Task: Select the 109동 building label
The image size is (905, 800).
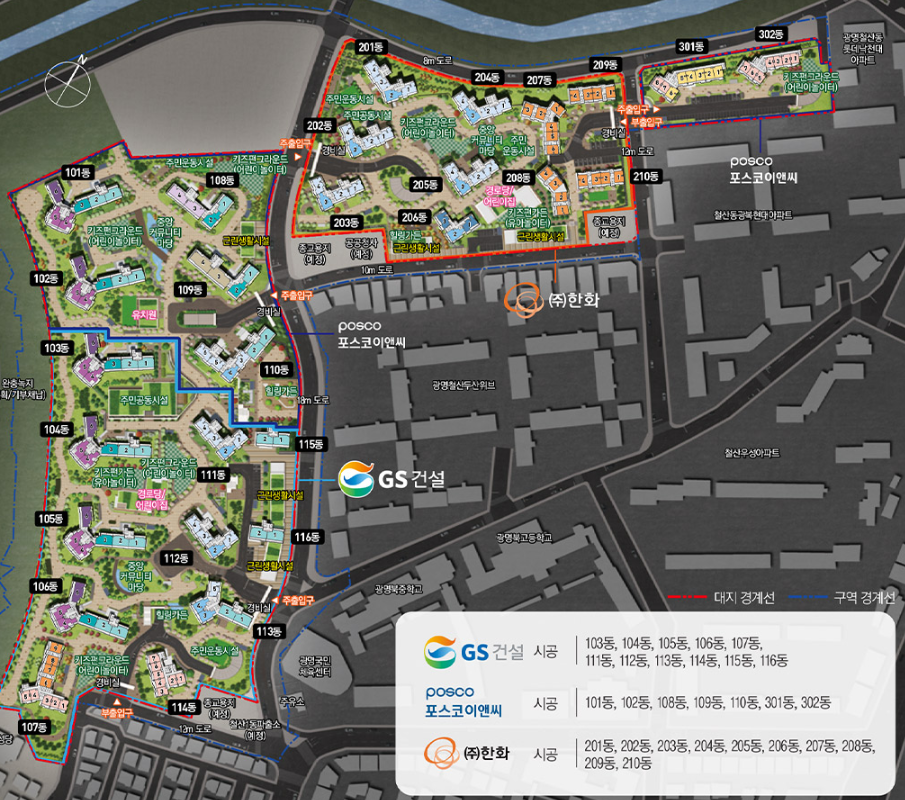Action: coord(190,290)
